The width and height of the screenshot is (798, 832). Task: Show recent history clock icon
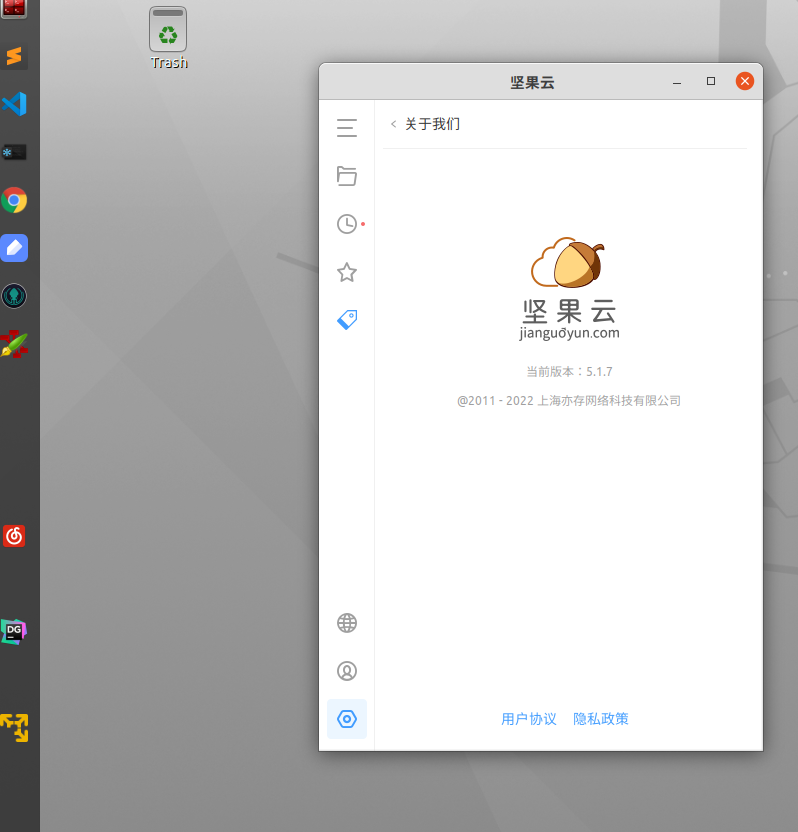tap(347, 224)
